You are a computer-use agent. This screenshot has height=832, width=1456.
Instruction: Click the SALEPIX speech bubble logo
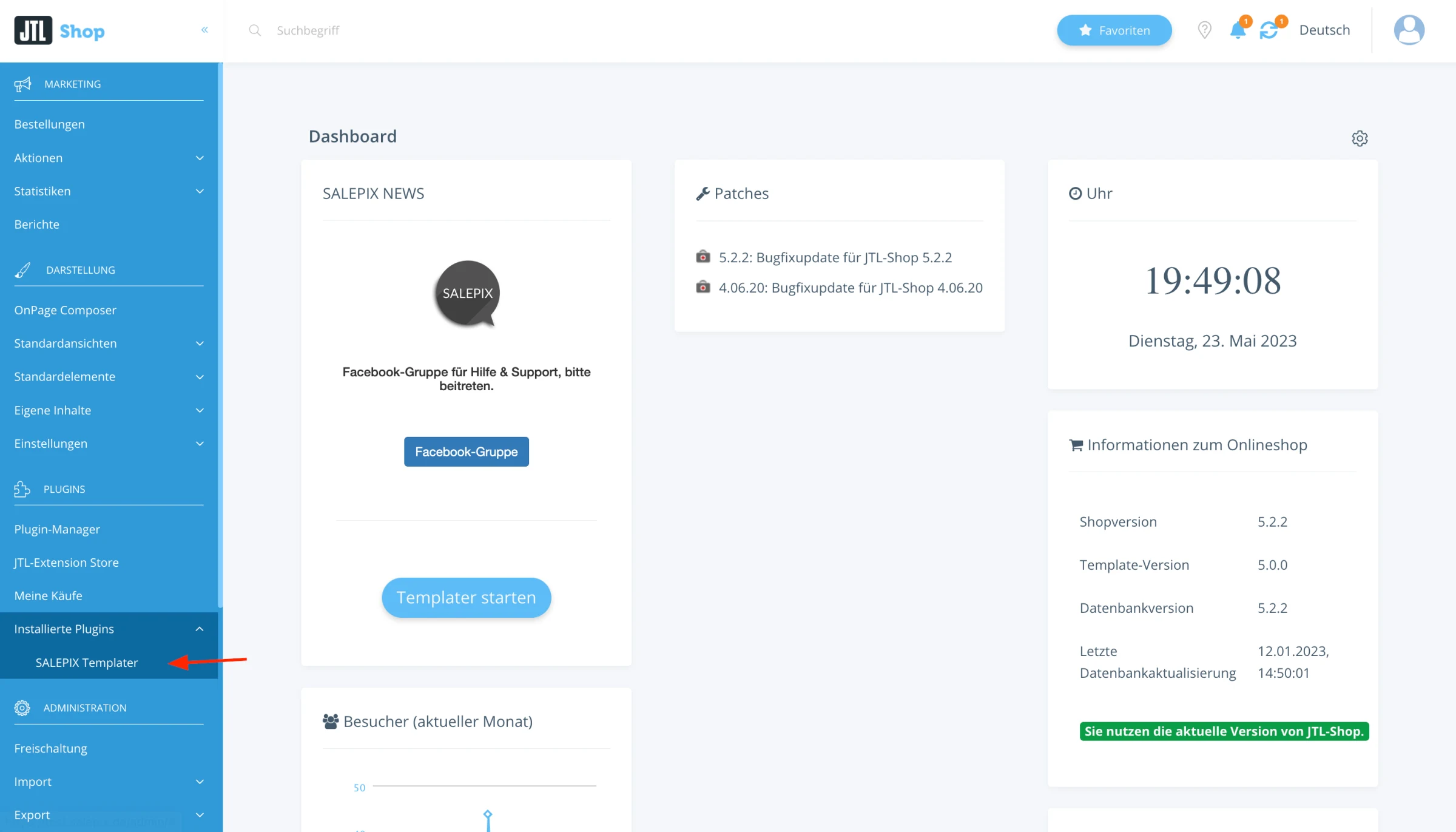pyautogui.click(x=467, y=294)
